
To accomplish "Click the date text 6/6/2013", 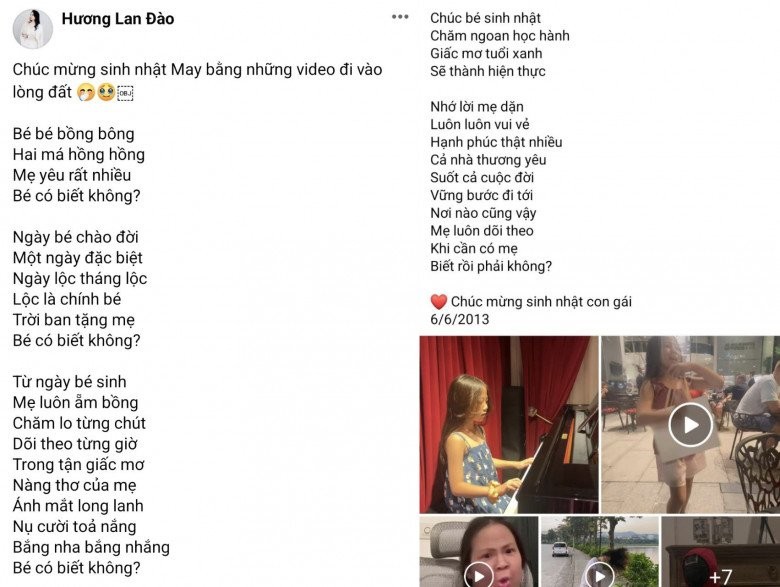I will click(x=460, y=319).
